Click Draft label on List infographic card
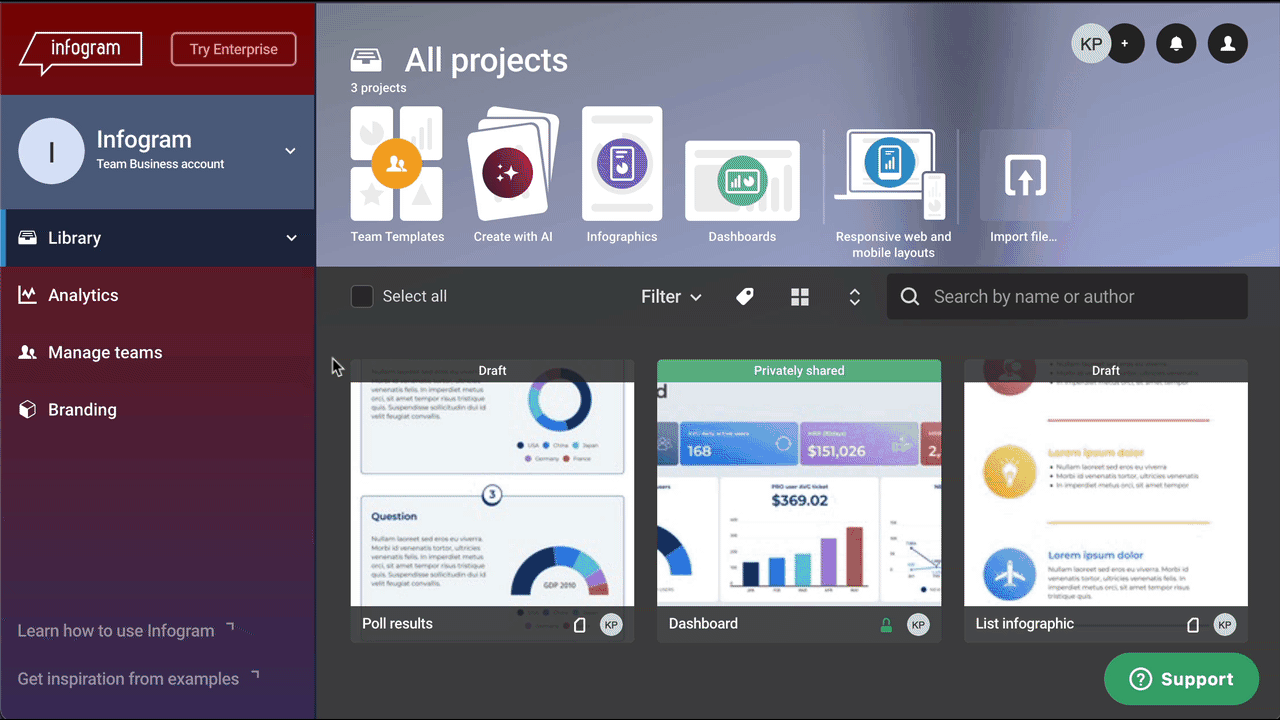 click(1106, 371)
